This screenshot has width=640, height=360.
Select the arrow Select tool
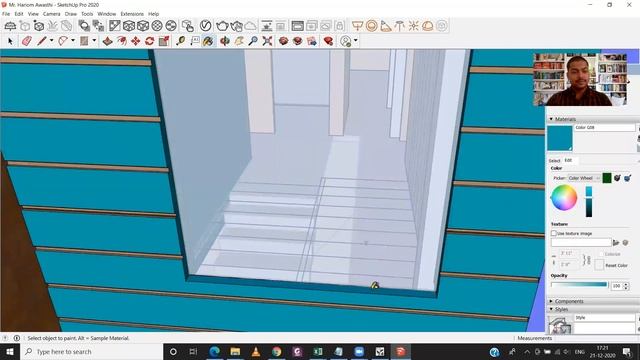[11, 41]
